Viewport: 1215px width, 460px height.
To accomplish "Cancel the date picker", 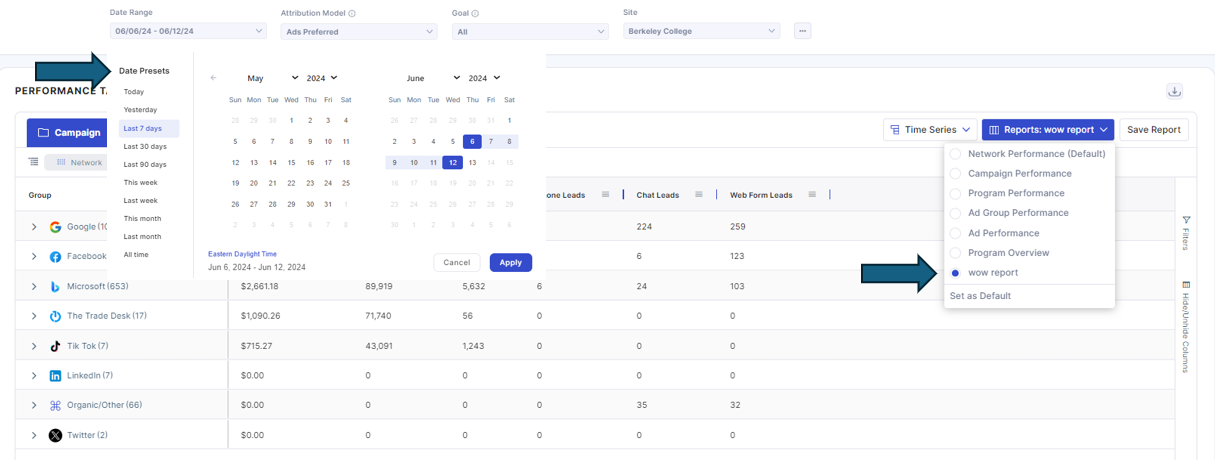I will pos(456,262).
